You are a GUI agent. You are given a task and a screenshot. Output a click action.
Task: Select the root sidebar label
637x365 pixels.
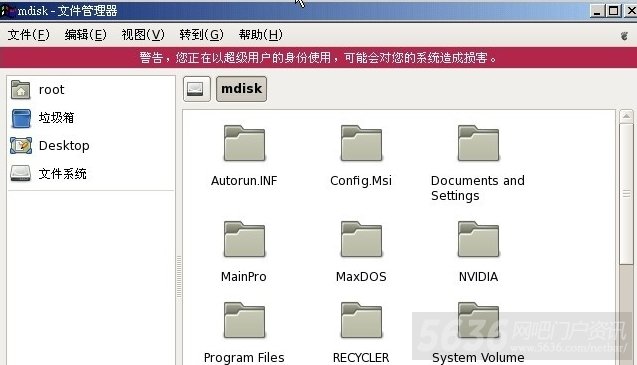[x=52, y=90]
